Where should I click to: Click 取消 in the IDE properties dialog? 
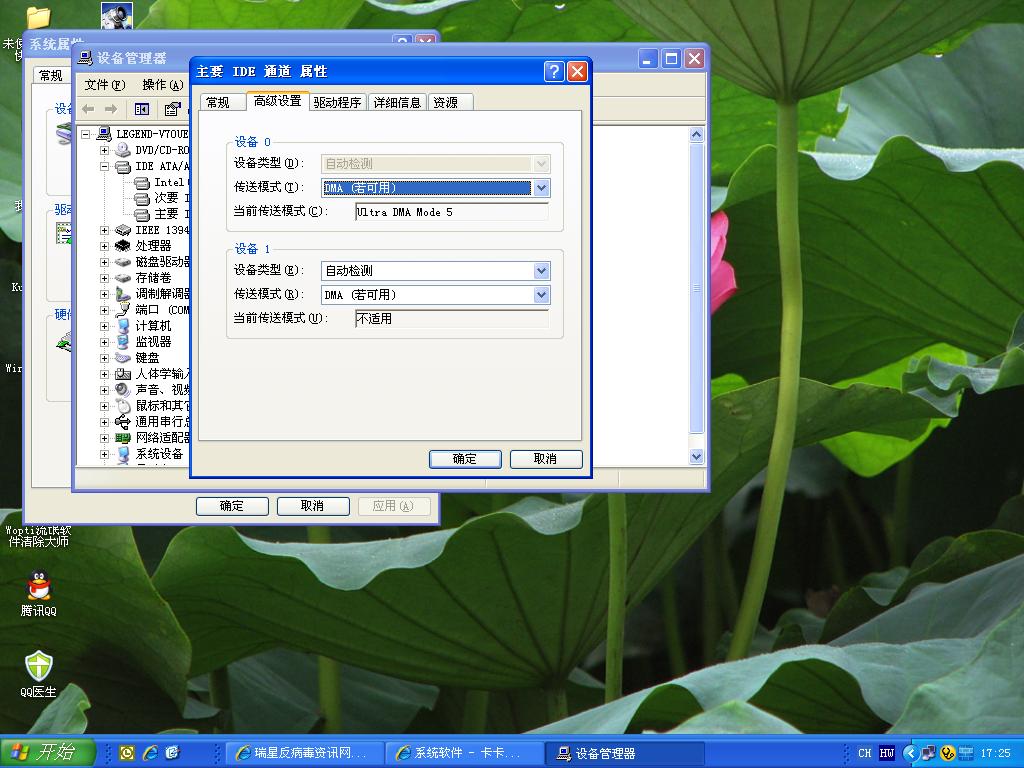pos(545,459)
